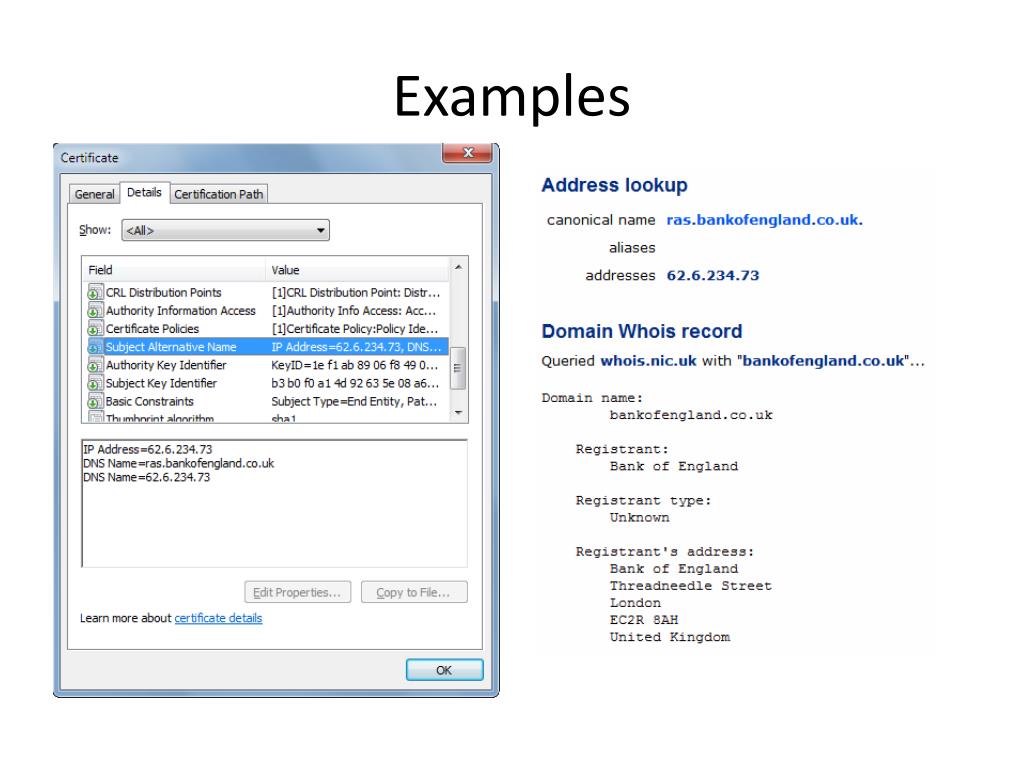1024x768 pixels.
Task: Select the Authority Information Access row
Action: pos(266,311)
